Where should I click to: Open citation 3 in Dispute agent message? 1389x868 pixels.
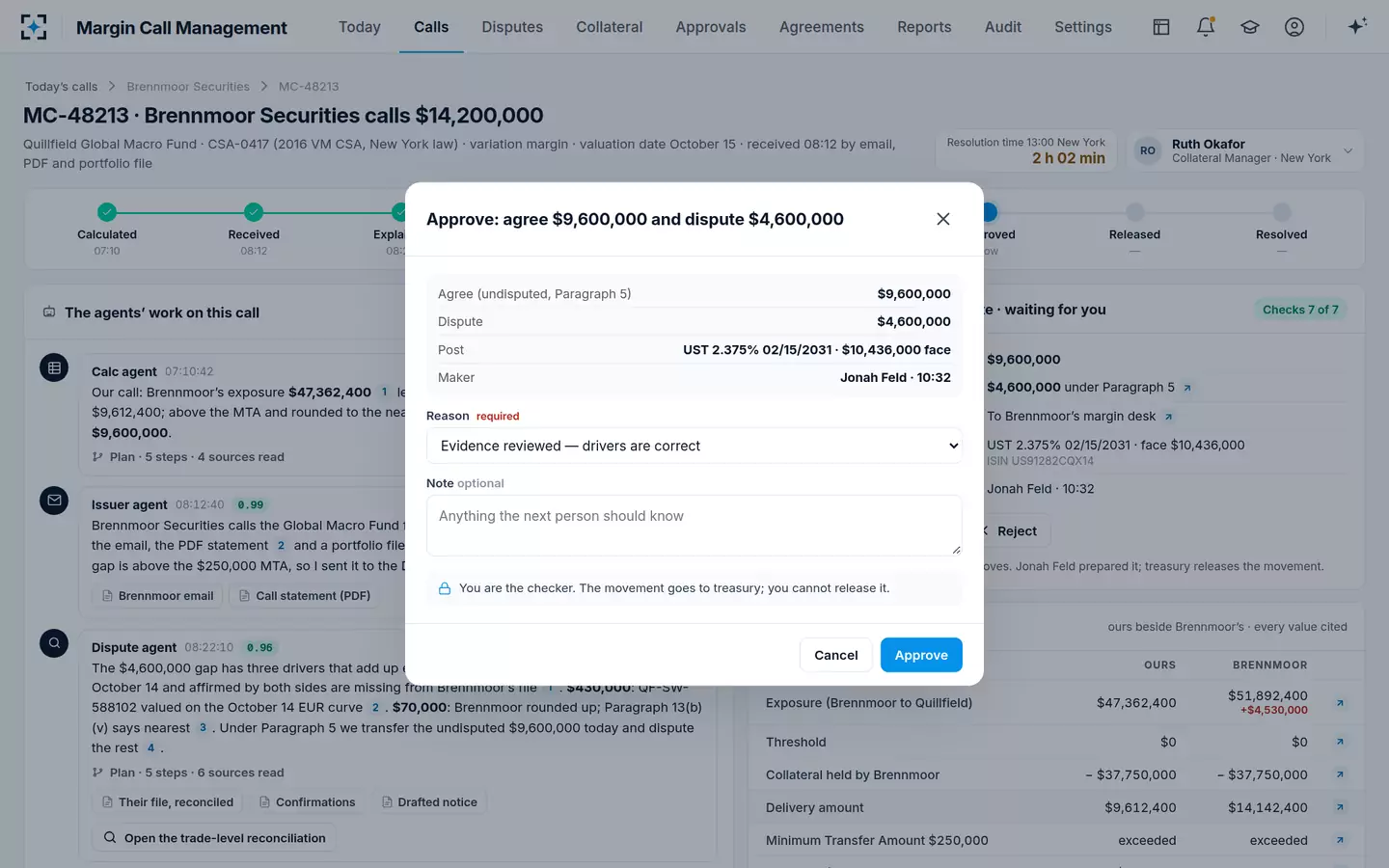coord(203,727)
